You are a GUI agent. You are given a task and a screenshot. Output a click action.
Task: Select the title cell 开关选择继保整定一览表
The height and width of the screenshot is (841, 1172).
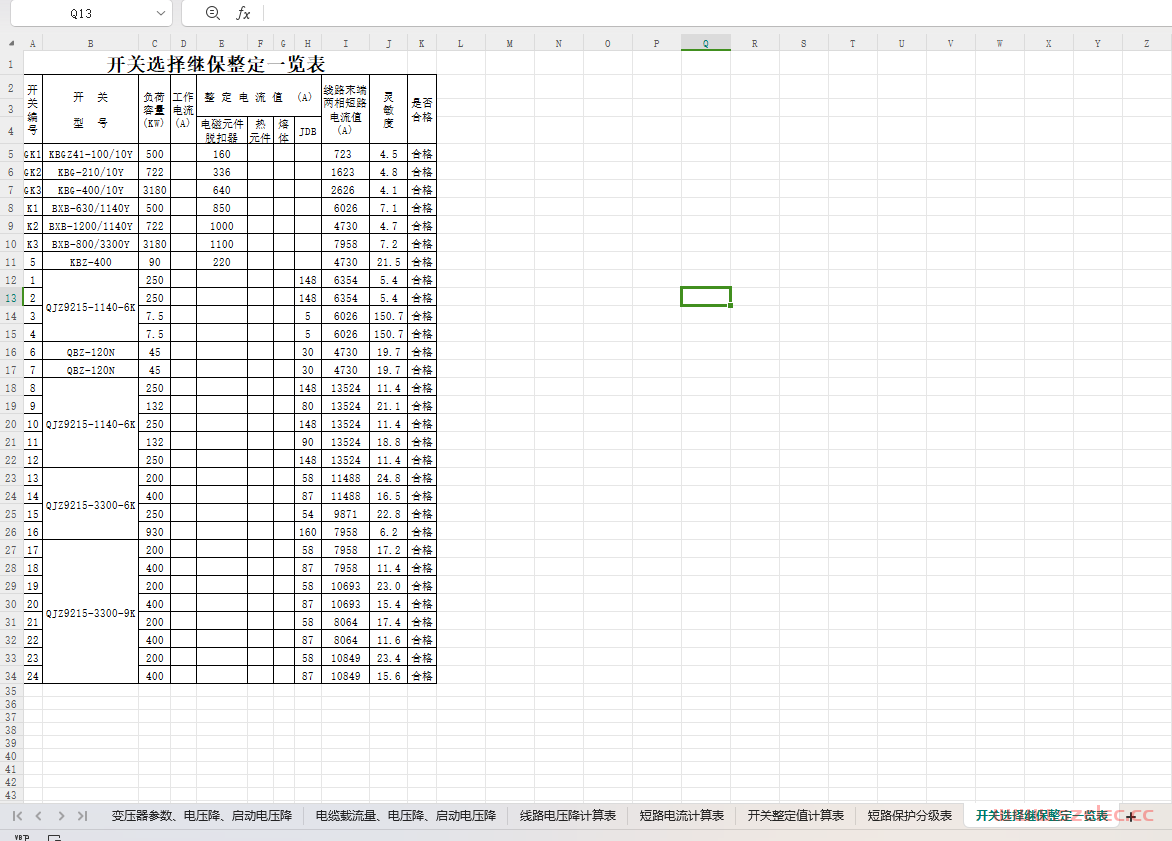tap(215, 64)
